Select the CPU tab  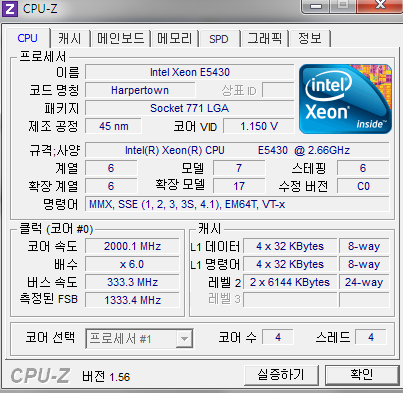click(x=28, y=38)
